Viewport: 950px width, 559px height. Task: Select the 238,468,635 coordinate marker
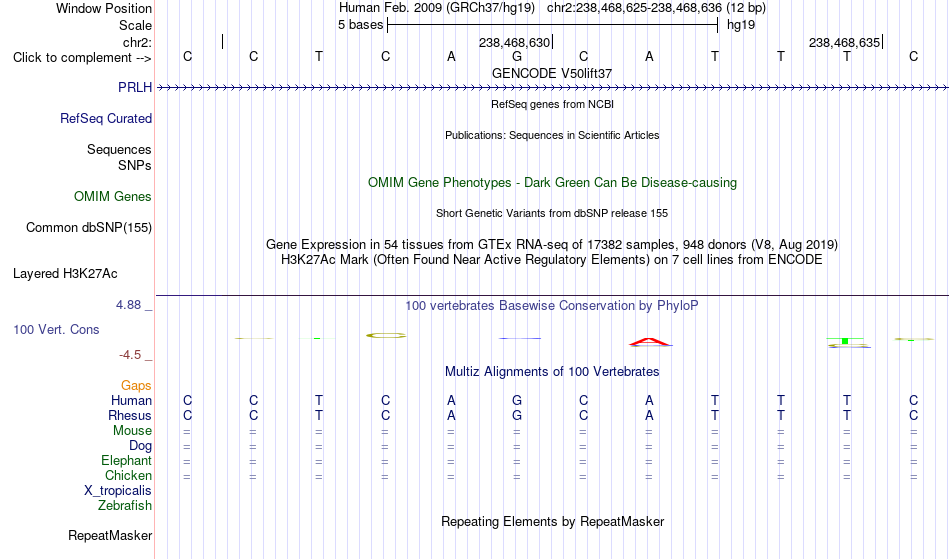[845, 42]
